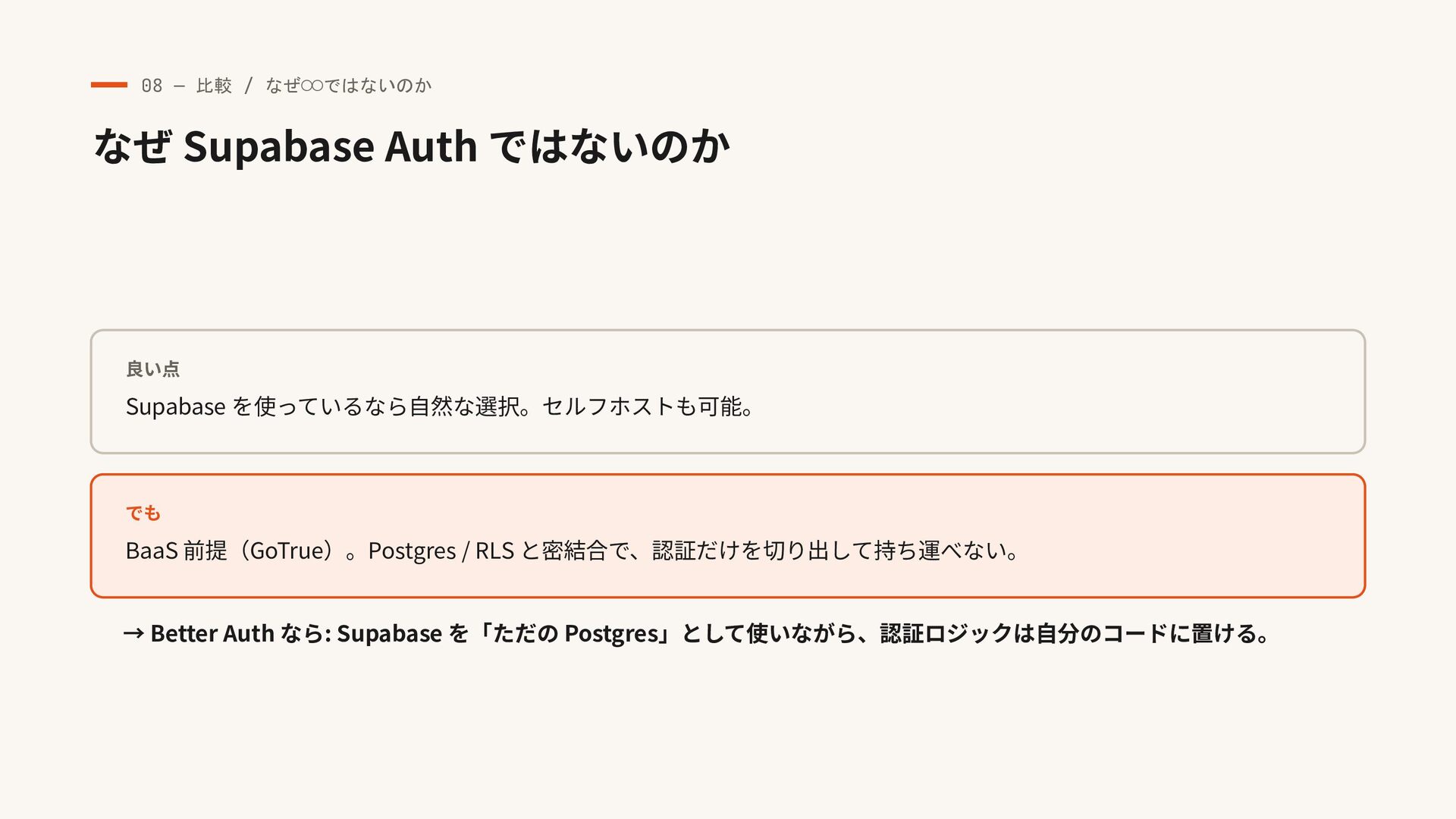Click the slide number 08
Image resolution: width=1456 pixels, height=819 pixels.
(x=152, y=86)
